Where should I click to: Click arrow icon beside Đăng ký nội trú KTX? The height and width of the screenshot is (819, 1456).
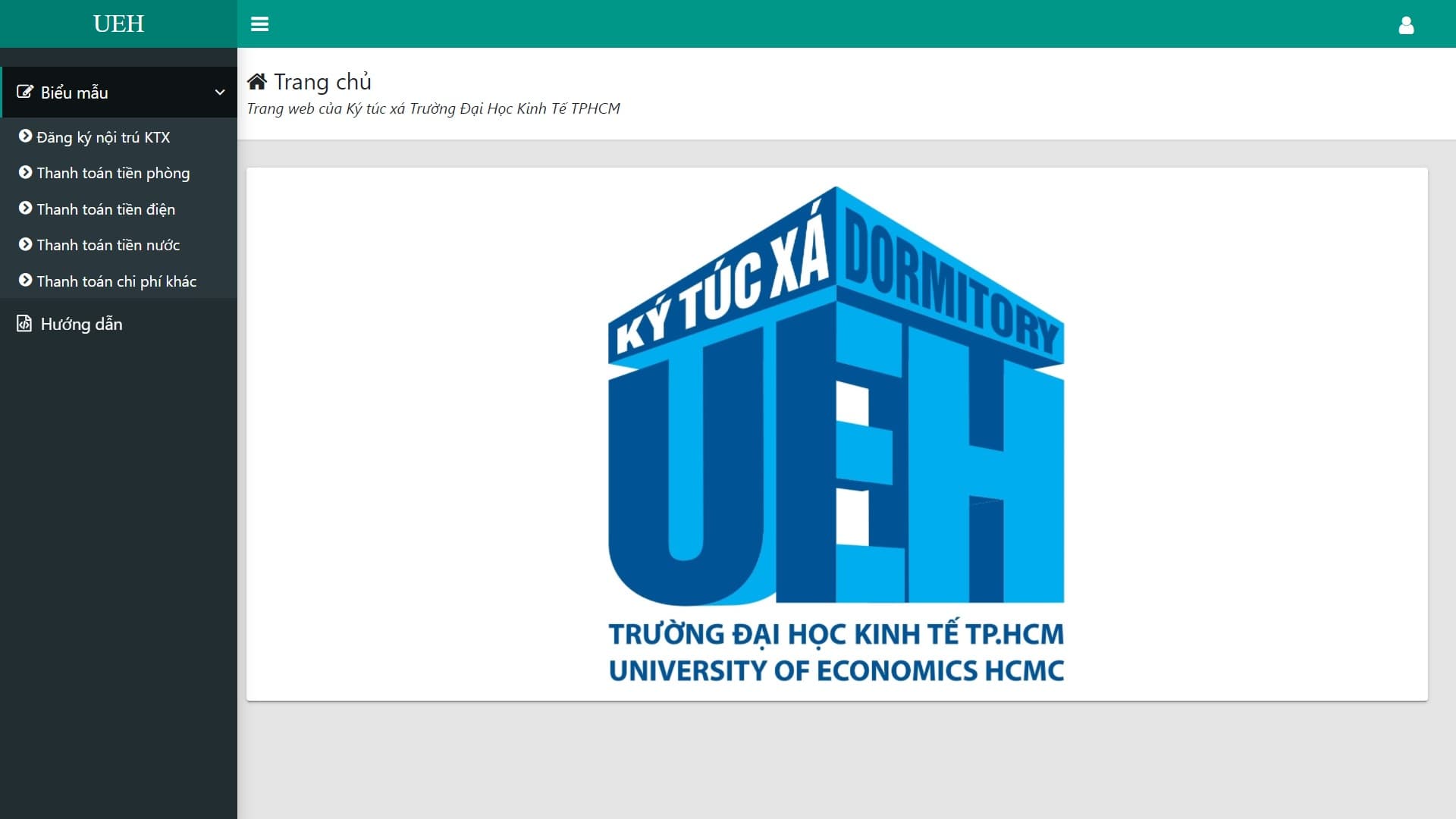tap(25, 136)
